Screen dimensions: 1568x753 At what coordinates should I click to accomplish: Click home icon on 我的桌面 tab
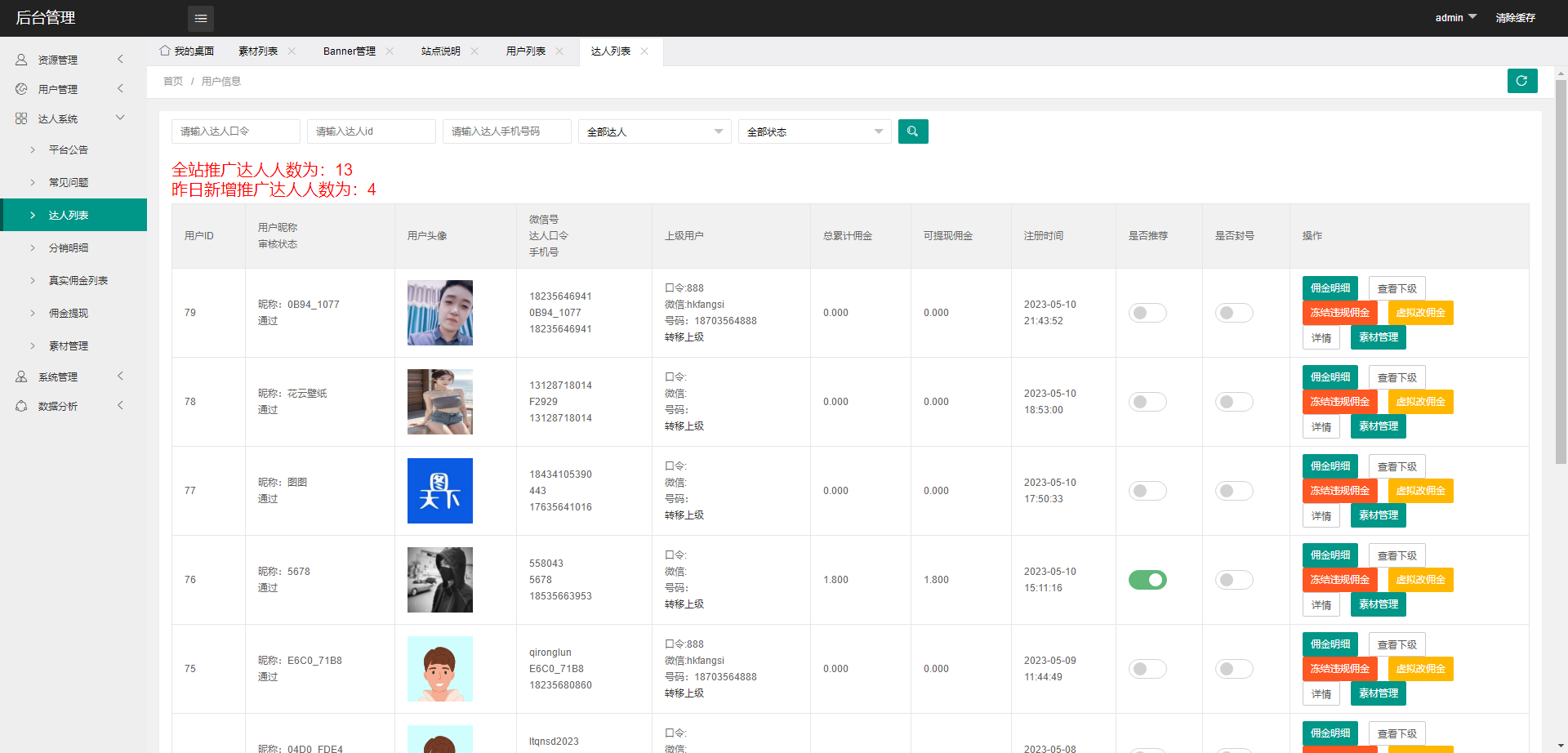point(165,51)
